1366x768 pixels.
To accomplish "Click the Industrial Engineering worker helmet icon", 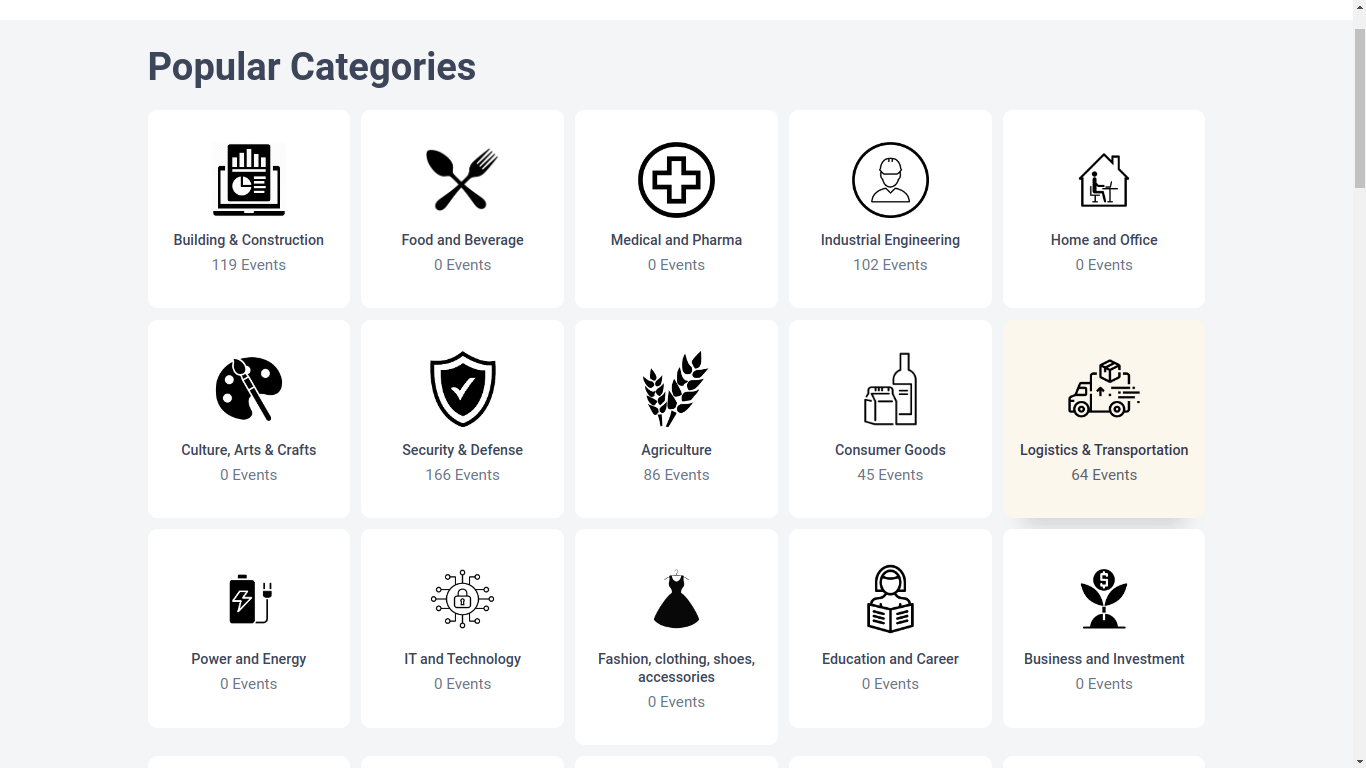I will coord(890,180).
